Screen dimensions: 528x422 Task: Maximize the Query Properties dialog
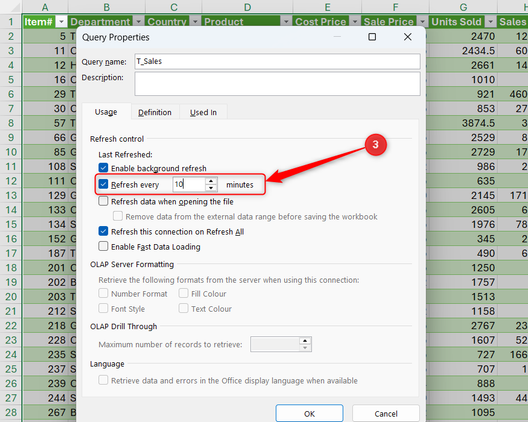point(372,37)
